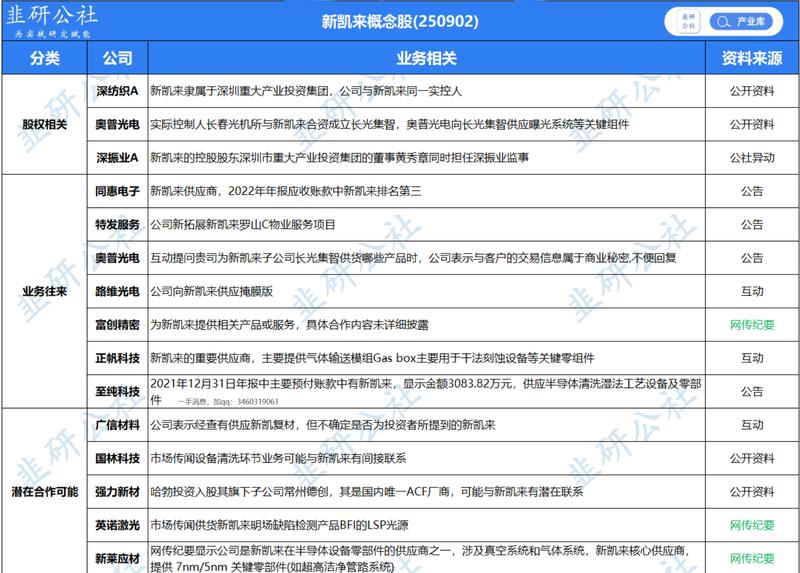This screenshot has height=573, width=800.
Task: Open the 产业库 search button
Action: (x=741, y=21)
